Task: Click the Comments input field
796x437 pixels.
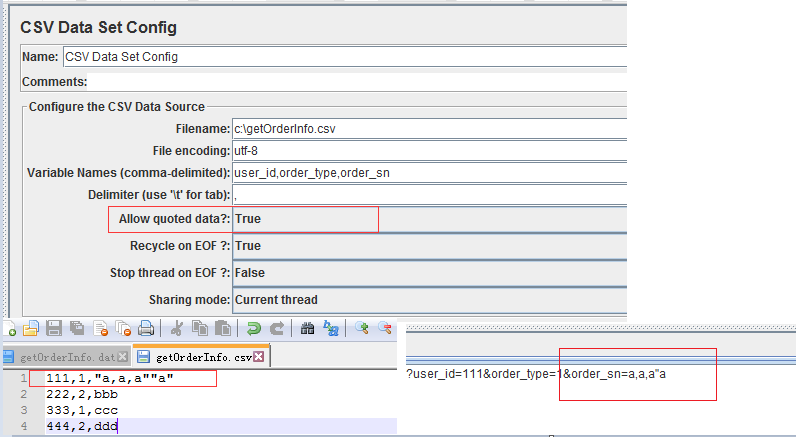Action: [x=357, y=82]
